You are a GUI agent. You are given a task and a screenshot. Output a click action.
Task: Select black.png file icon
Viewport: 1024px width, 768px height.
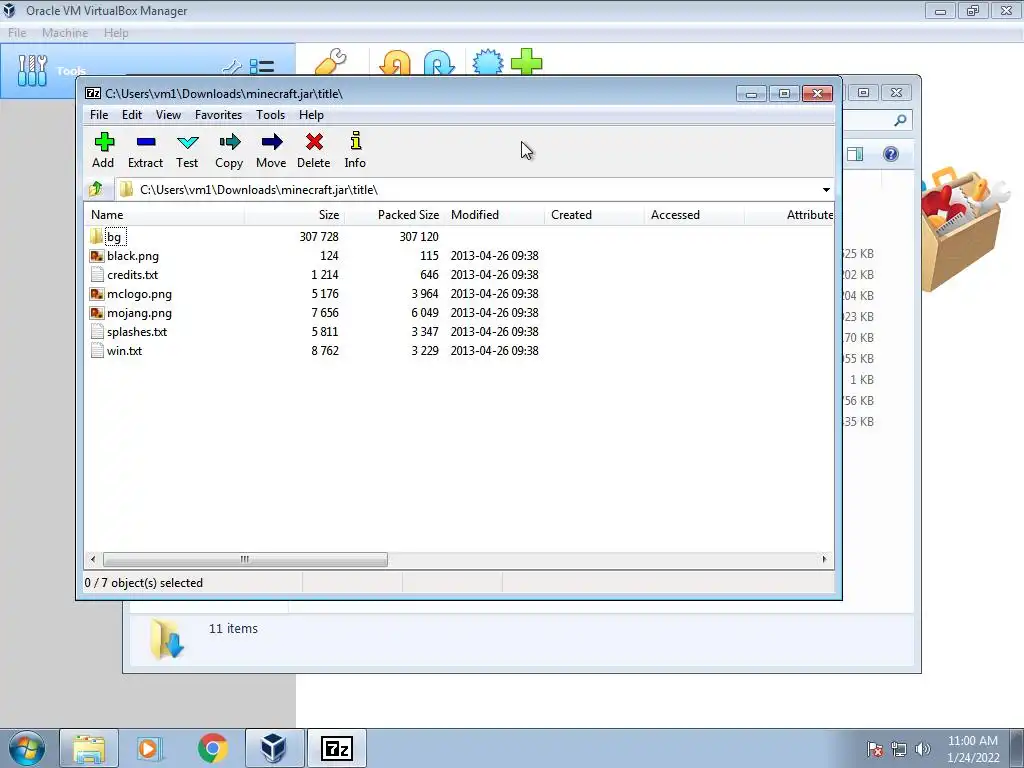(x=97, y=256)
